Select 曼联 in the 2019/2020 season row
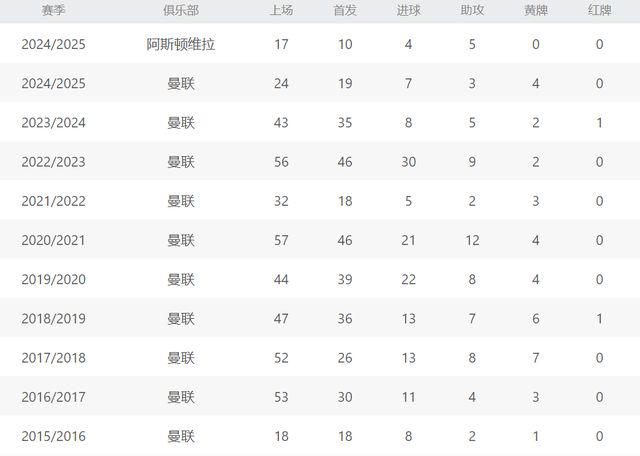The image size is (640, 456). (181, 279)
